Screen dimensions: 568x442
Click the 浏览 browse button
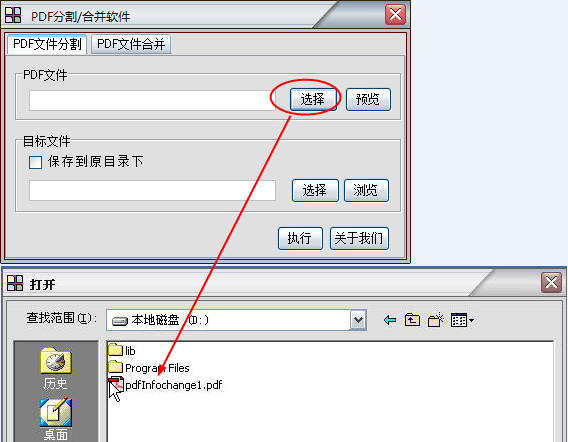pyautogui.click(x=366, y=190)
